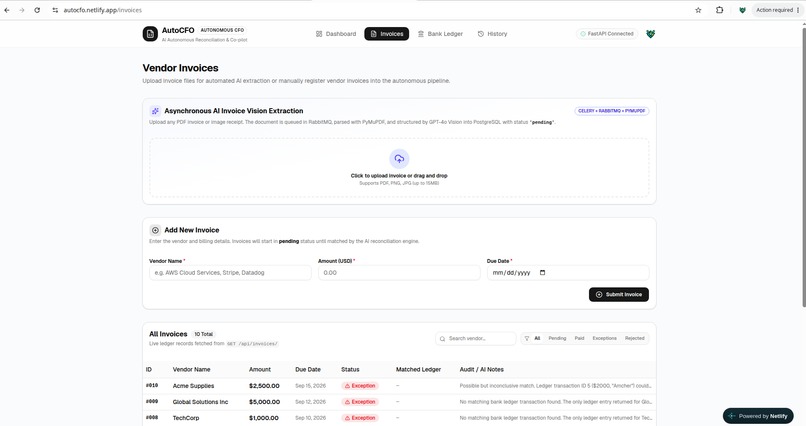
Task: Click the browser address bar URL
Action: (x=103, y=10)
